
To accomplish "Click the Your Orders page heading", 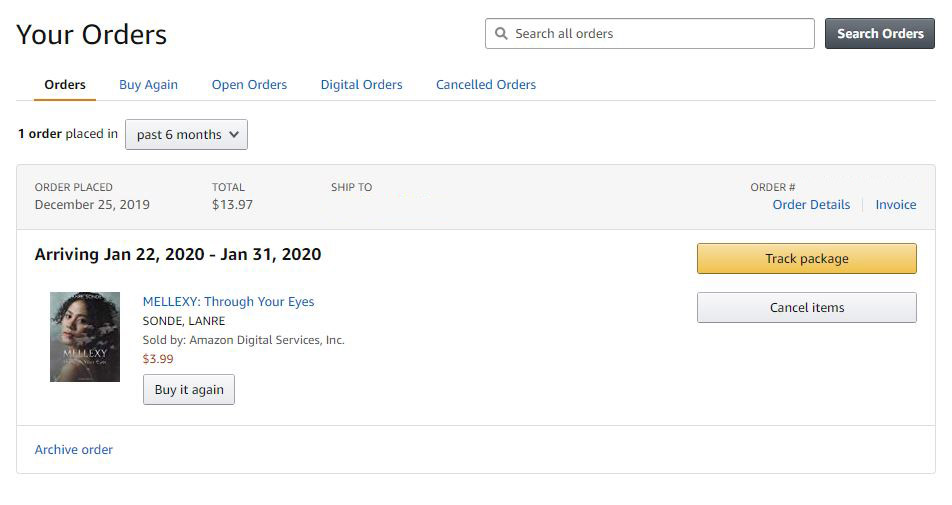I will (92, 35).
